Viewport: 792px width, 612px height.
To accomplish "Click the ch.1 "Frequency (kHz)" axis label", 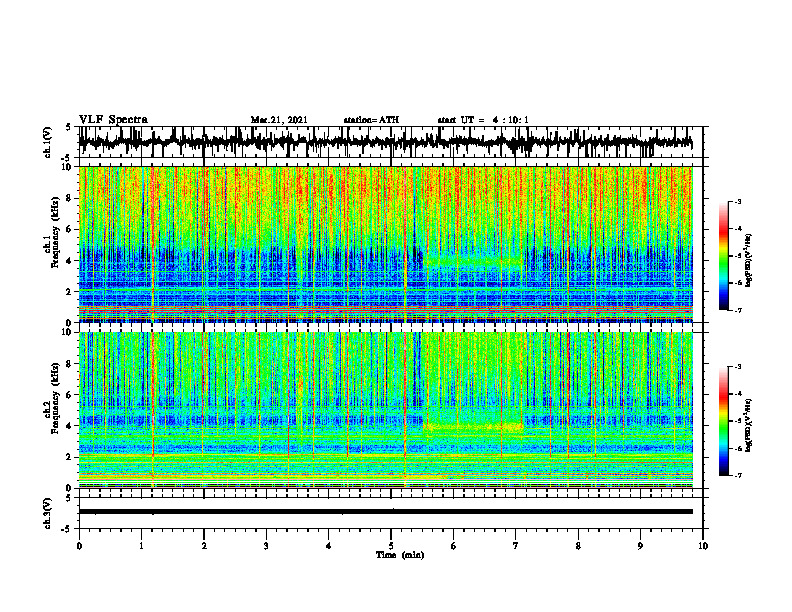I will point(55,233).
